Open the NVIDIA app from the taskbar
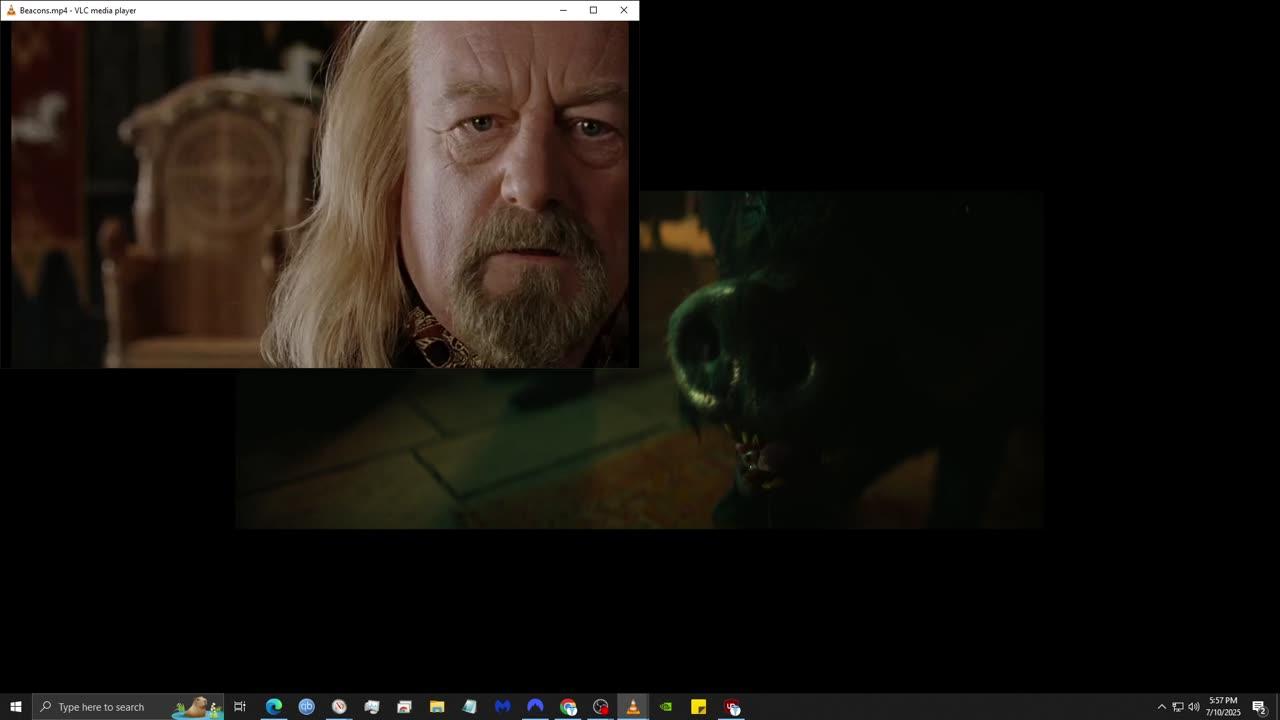This screenshot has width=1280, height=720. tap(666, 707)
